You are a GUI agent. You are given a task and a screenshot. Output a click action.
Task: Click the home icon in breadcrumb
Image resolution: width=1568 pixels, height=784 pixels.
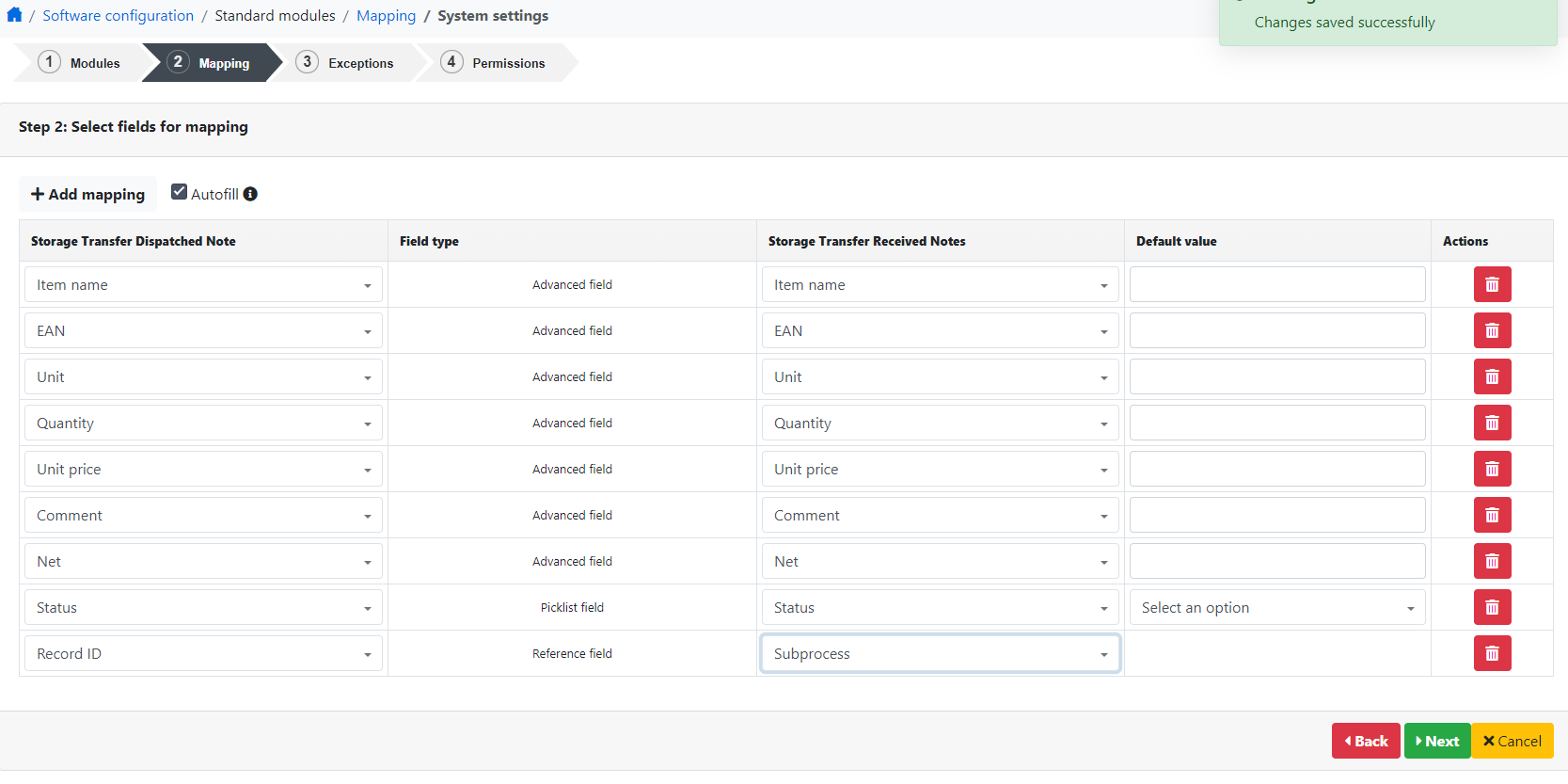pos(14,15)
